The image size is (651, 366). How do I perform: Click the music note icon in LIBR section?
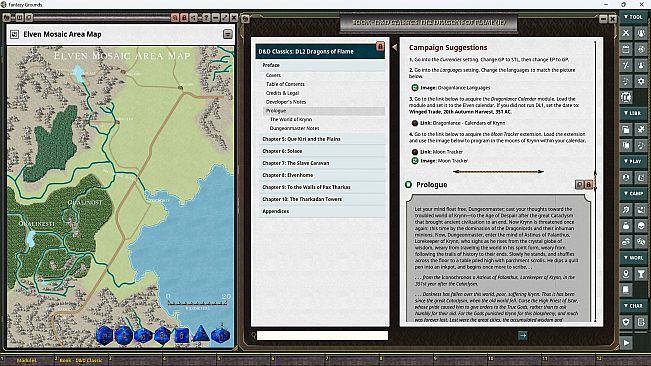[x=641, y=145]
